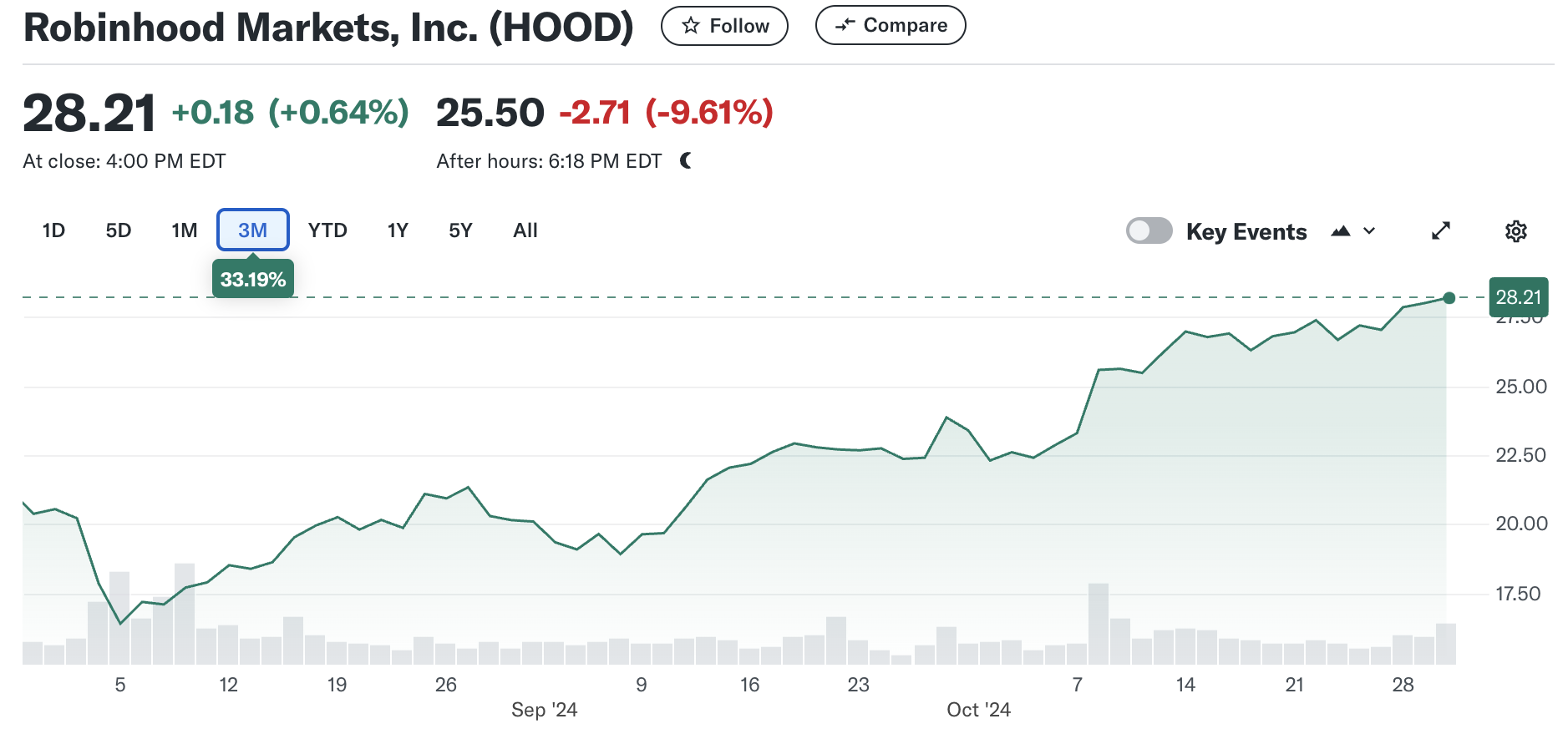1568x739 pixels.
Task: Click the 33.19% change badge
Action: tap(253, 279)
